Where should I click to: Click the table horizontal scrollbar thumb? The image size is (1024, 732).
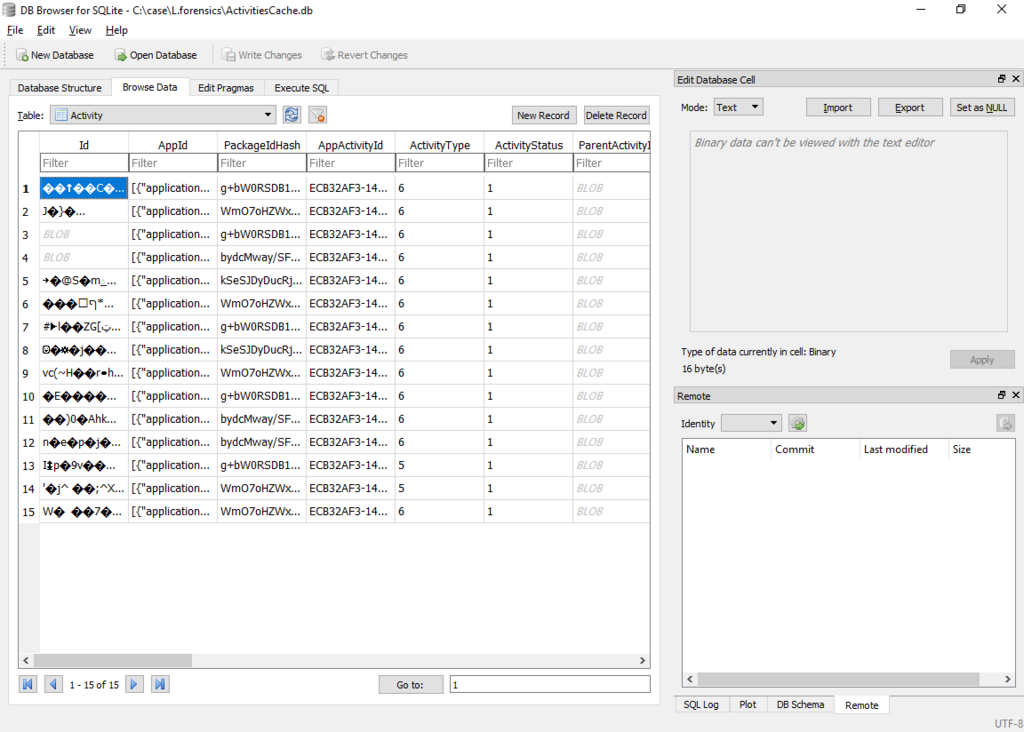coord(113,660)
